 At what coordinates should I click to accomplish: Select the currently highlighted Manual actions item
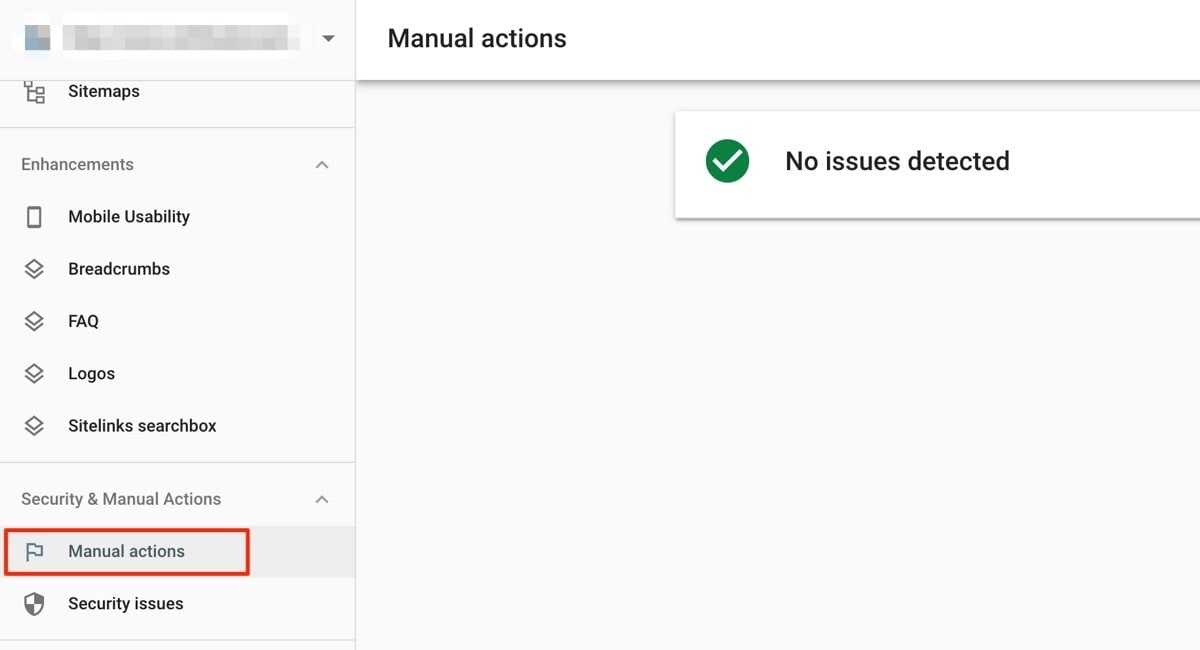point(126,551)
